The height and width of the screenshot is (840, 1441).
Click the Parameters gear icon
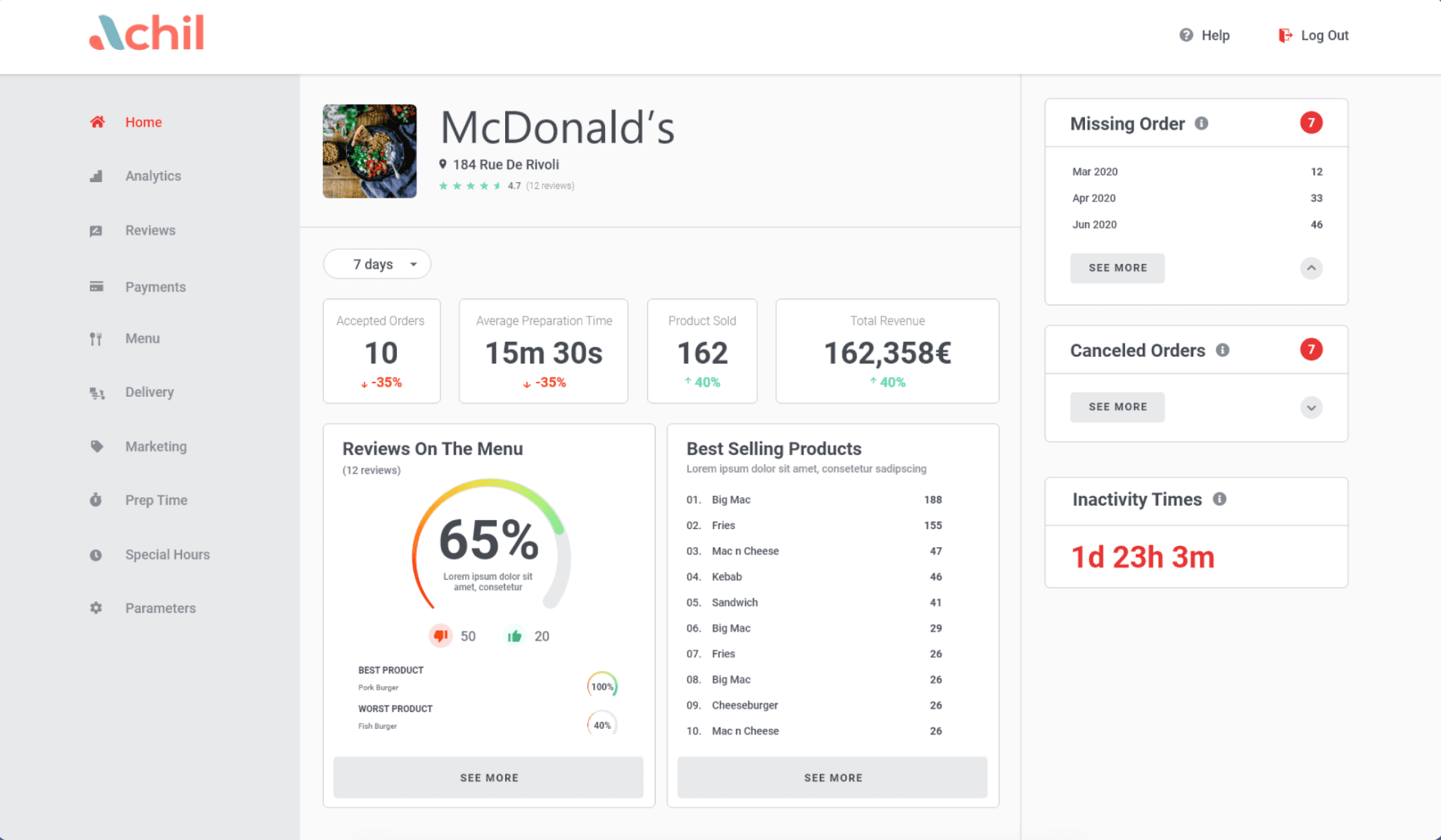click(x=96, y=608)
